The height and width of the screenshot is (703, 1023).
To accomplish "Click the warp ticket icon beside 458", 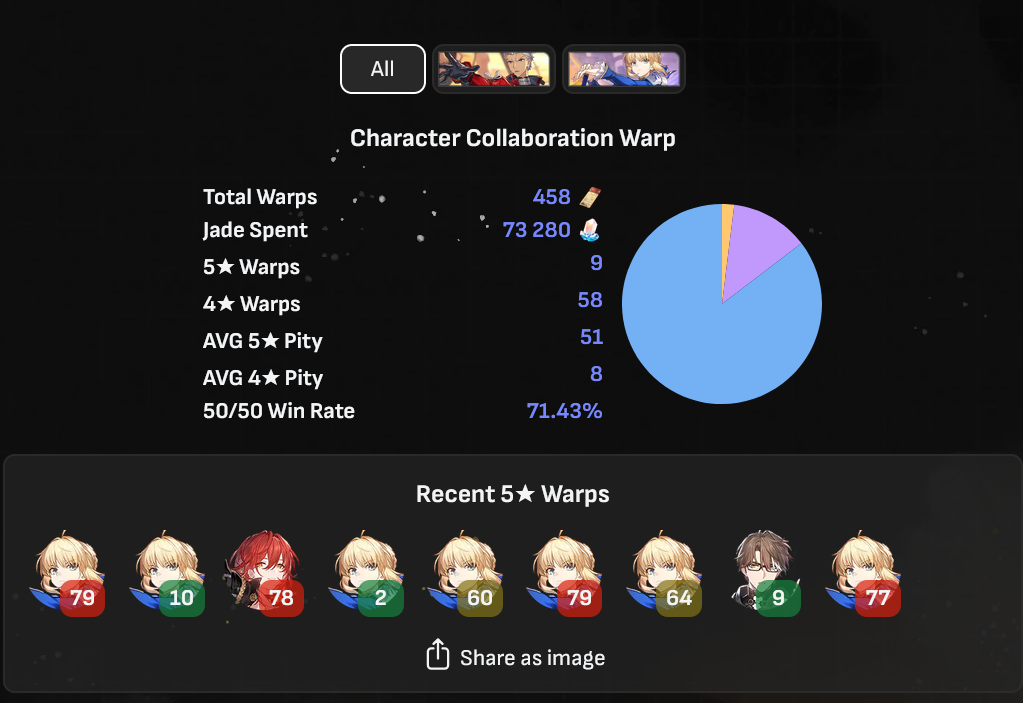I will pos(590,196).
